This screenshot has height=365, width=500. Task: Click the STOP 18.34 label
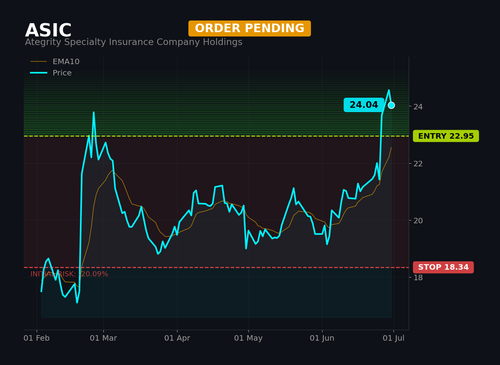pos(443,267)
